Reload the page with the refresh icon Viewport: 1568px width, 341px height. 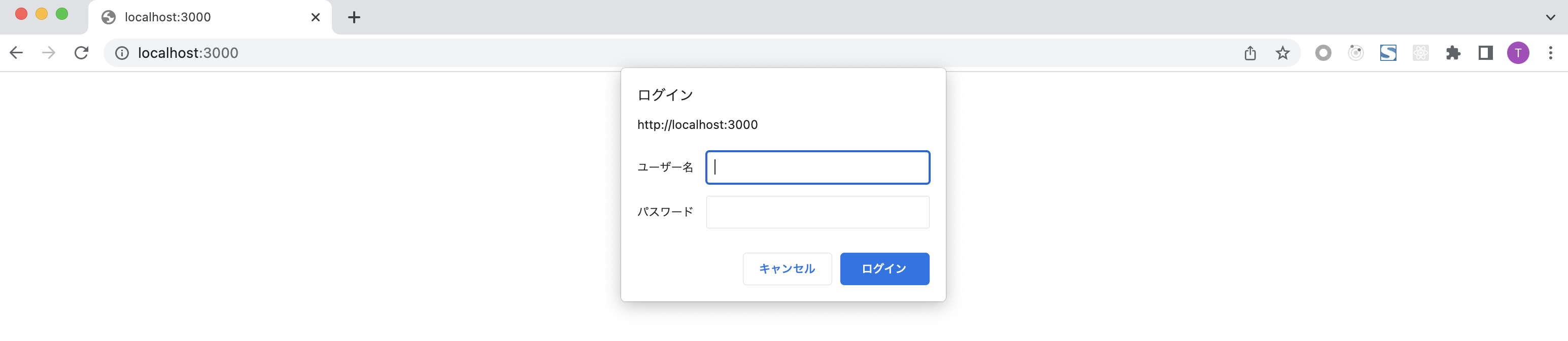click(81, 53)
